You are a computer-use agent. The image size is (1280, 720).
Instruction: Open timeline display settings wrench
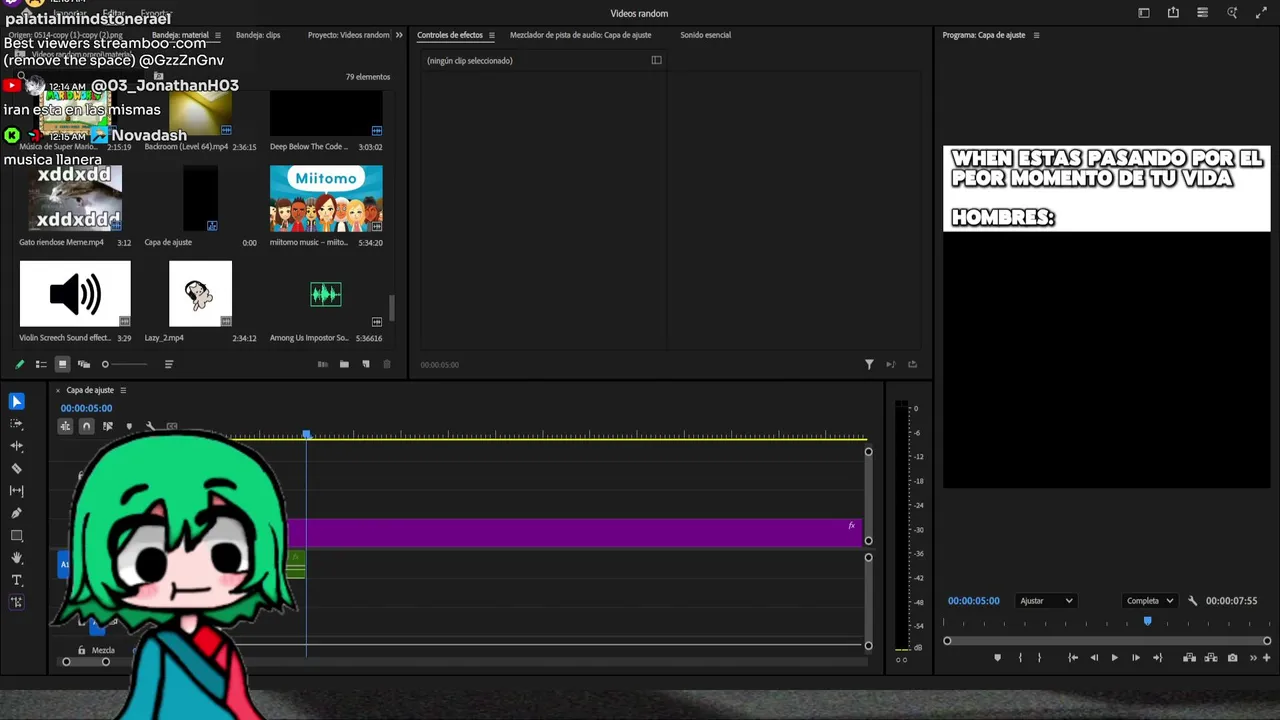[150, 426]
